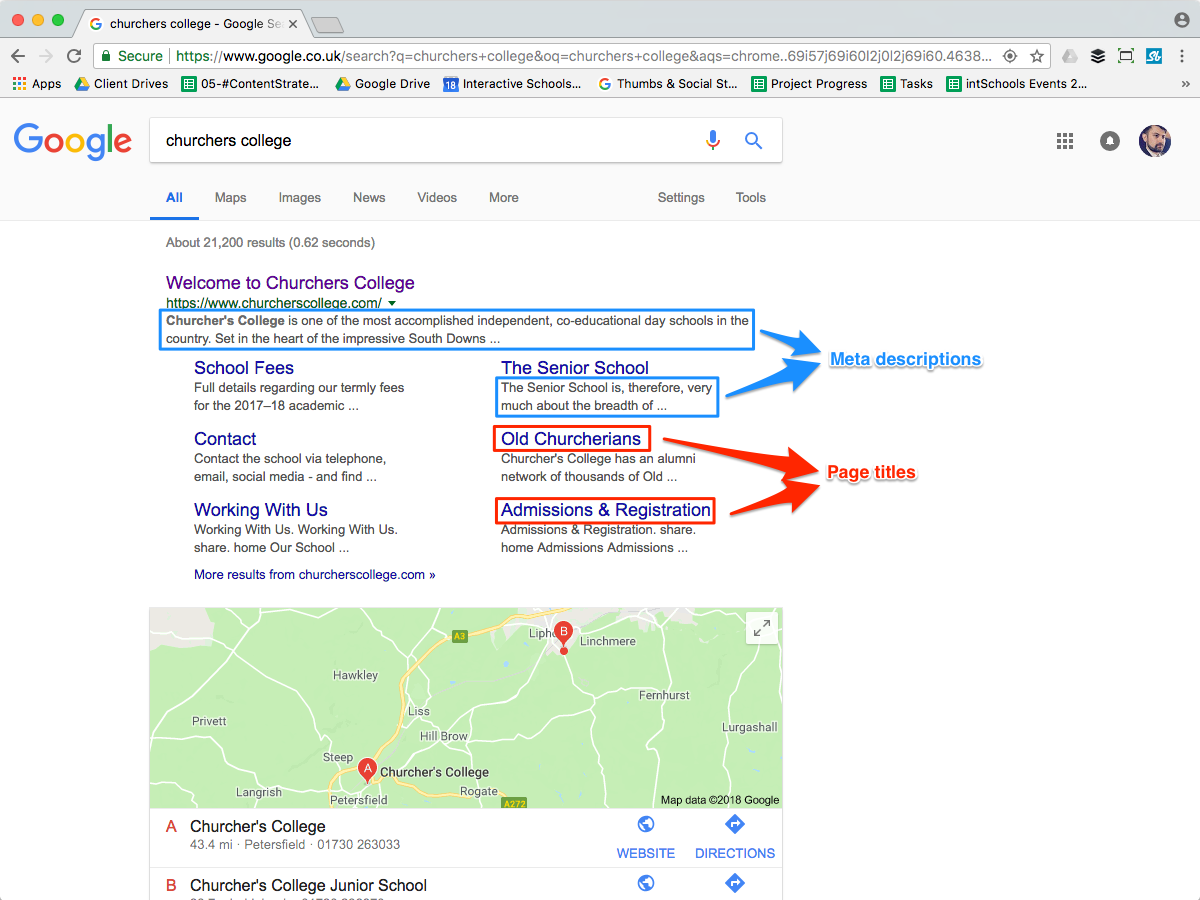Image resolution: width=1200 pixels, height=900 pixels.
Task: Click the Secure padlock site info
Action: point(130,56)
